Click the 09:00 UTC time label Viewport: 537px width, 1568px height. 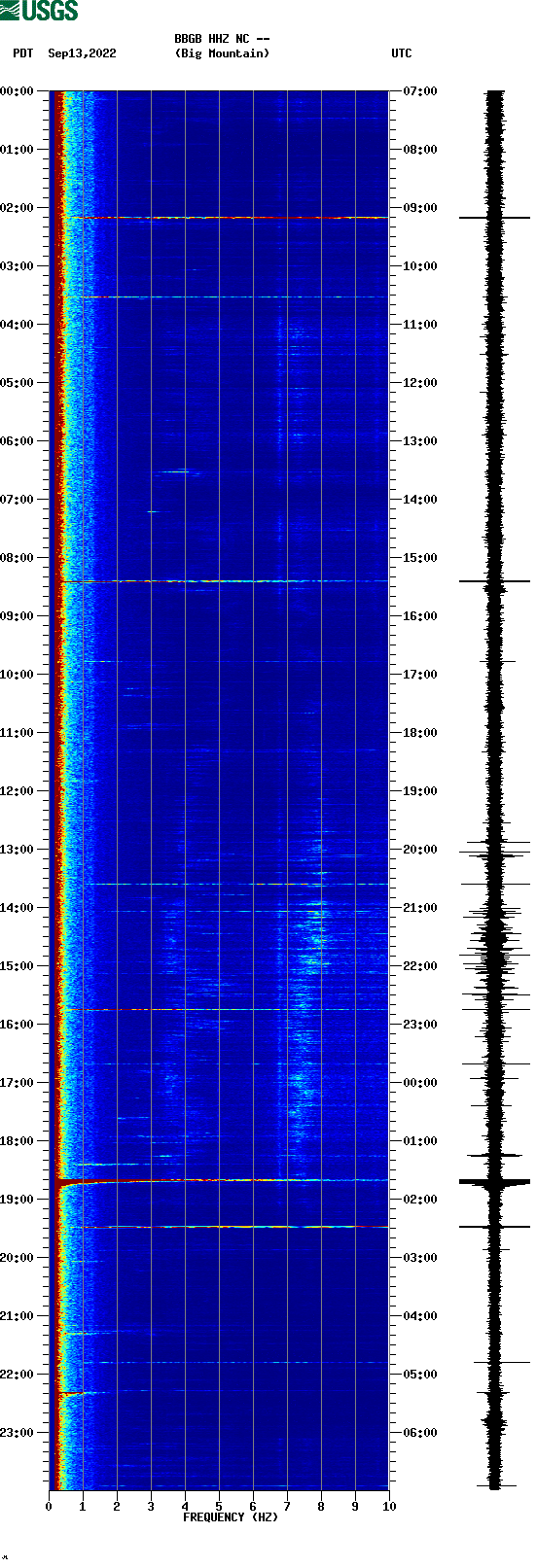click(x=419, y=208)
